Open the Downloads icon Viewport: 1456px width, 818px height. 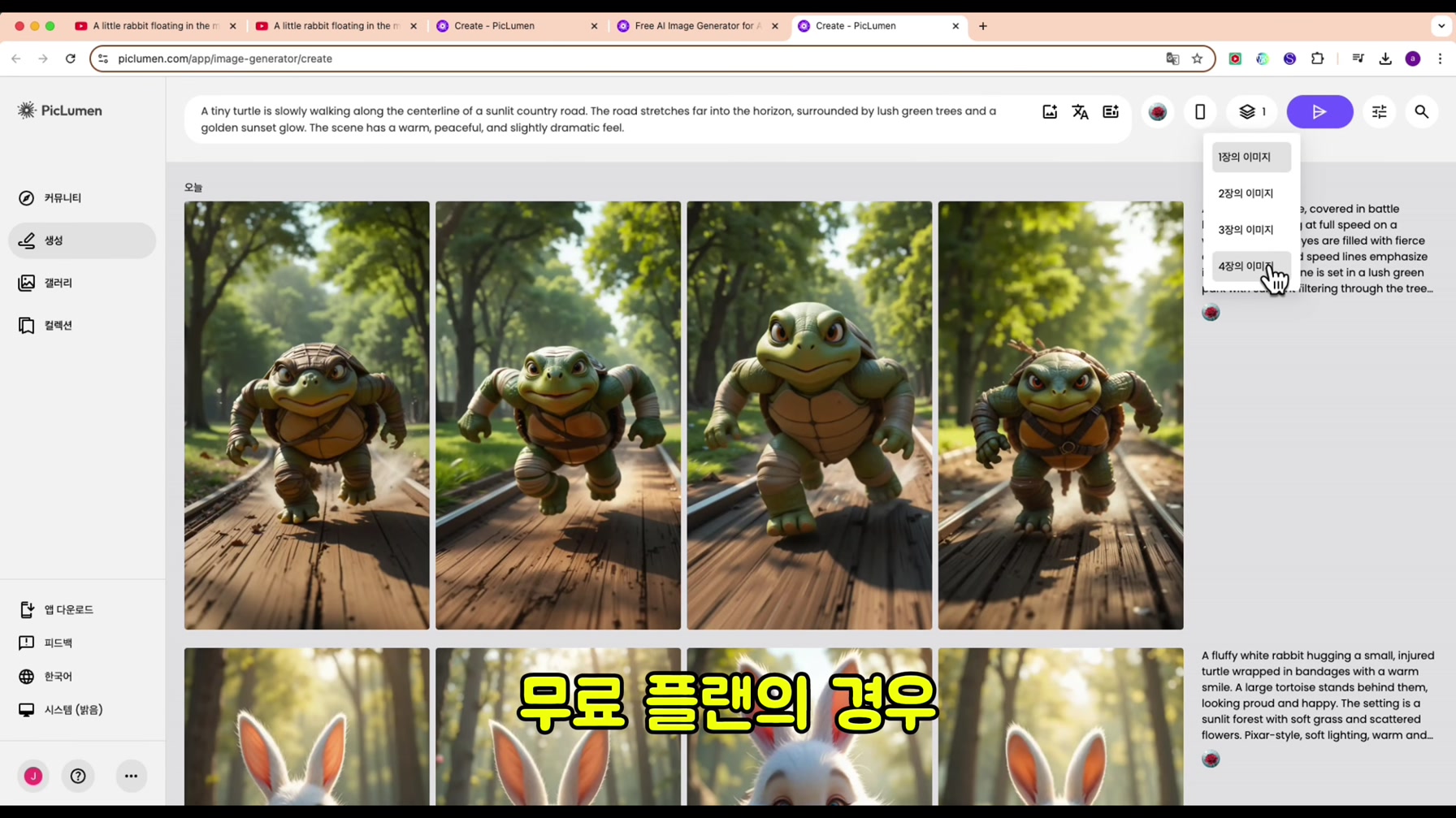(x=1385, y=58)
